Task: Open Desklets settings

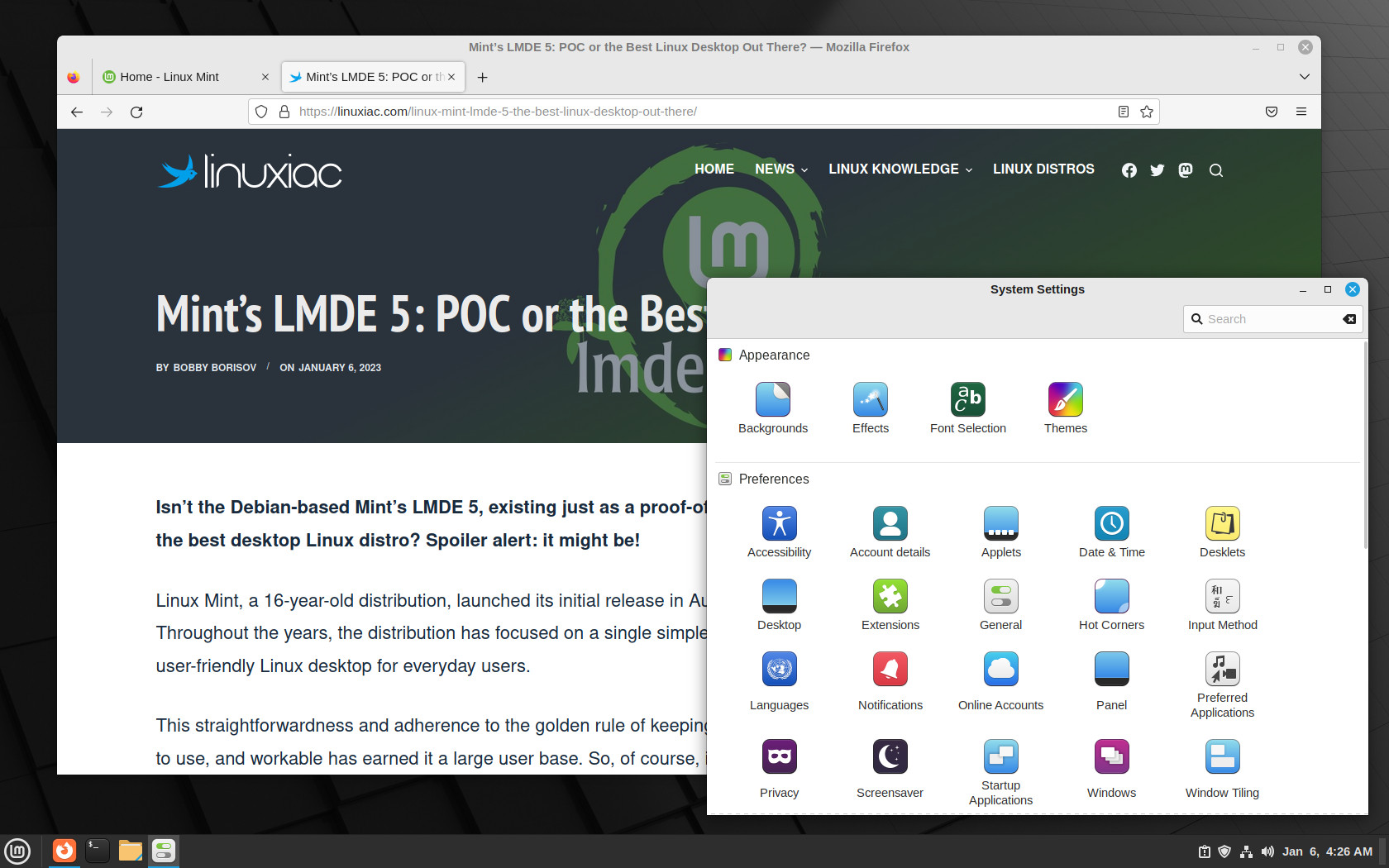Action: (x=1223, y=532)
